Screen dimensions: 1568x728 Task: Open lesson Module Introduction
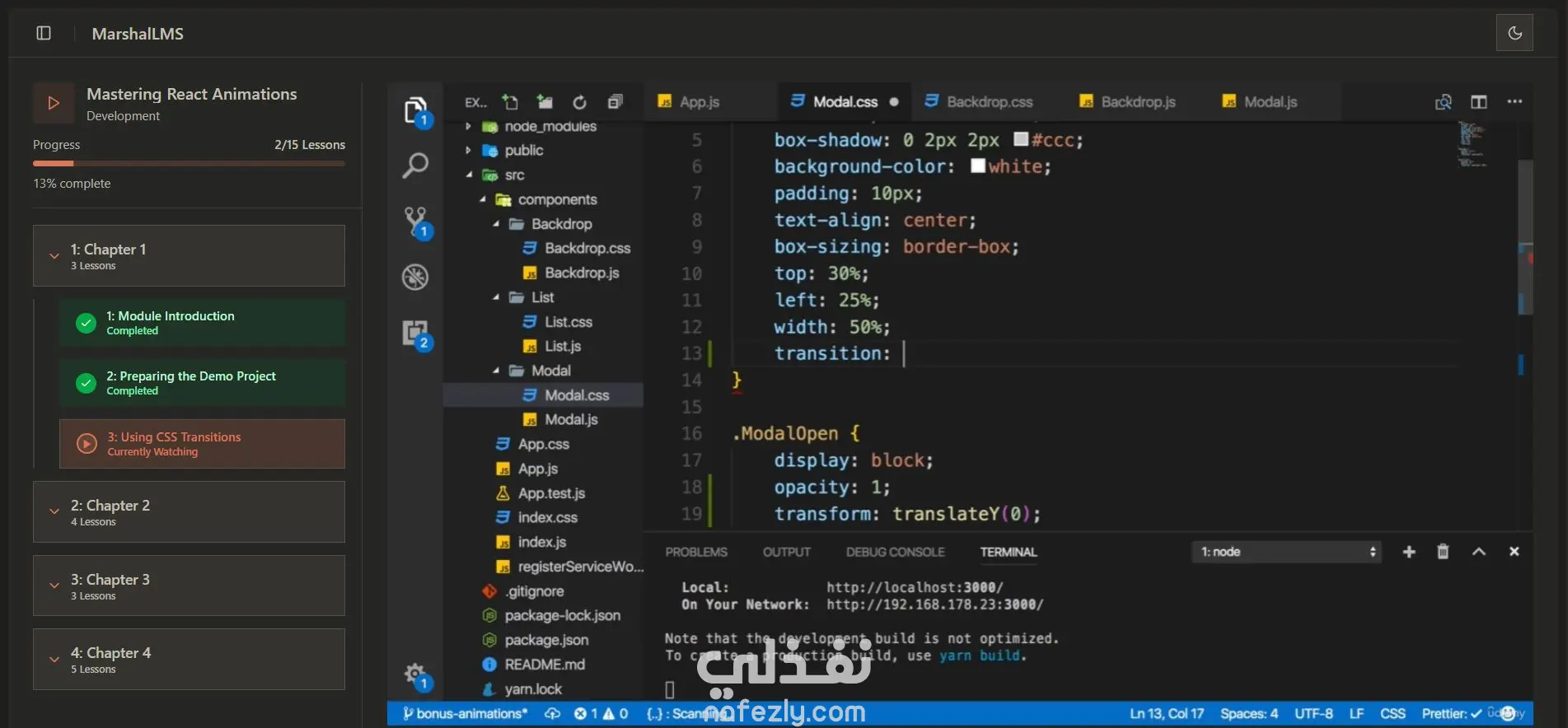coord(202,323)
